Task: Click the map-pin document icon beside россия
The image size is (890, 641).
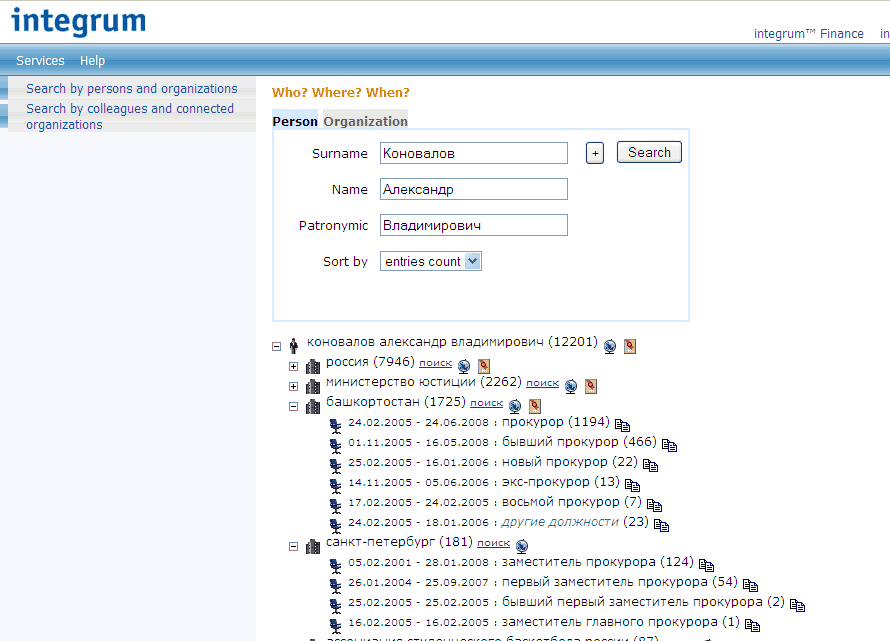Action: [x=484, y=366]
